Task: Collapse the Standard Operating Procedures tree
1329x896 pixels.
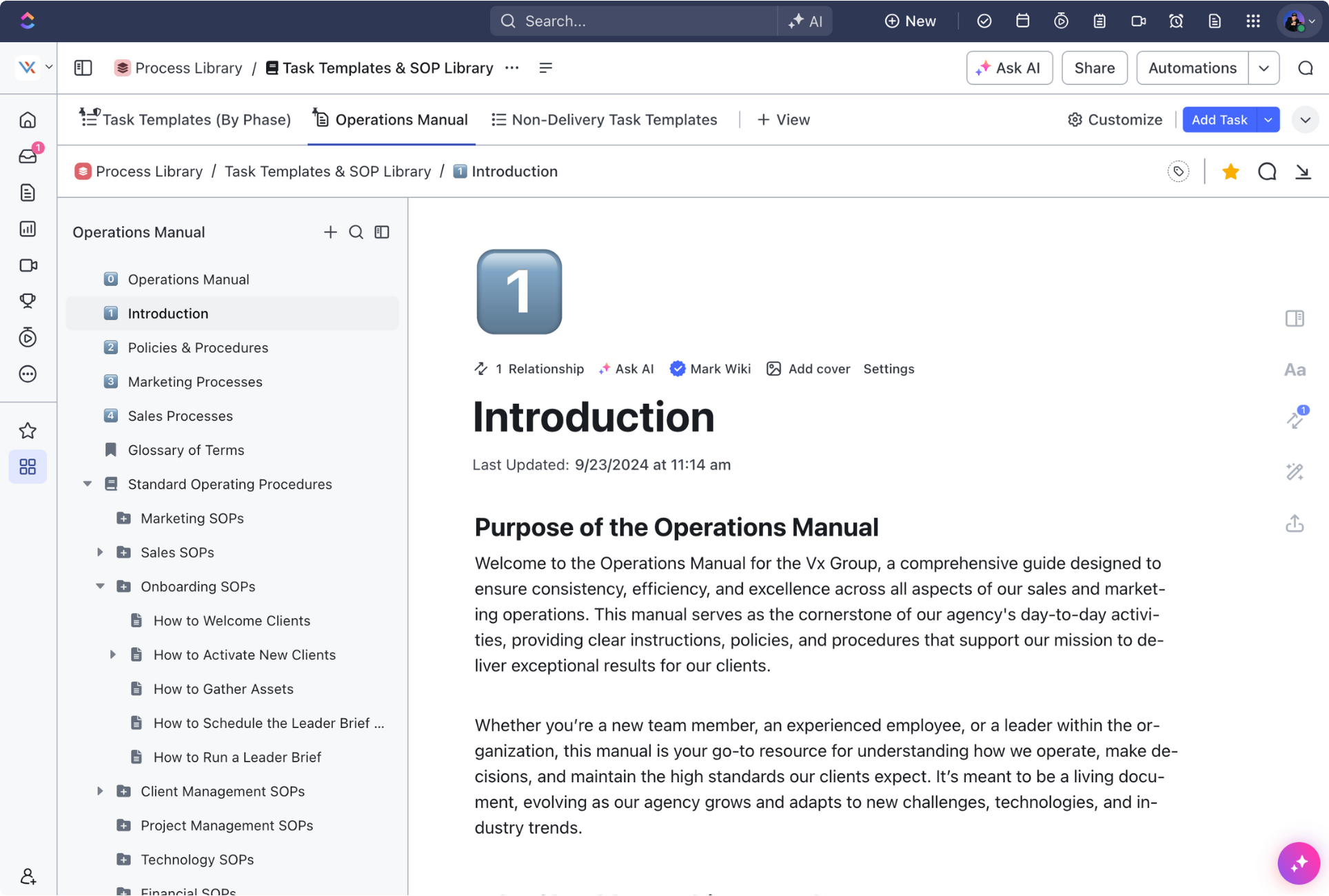Action: (88, 484)
